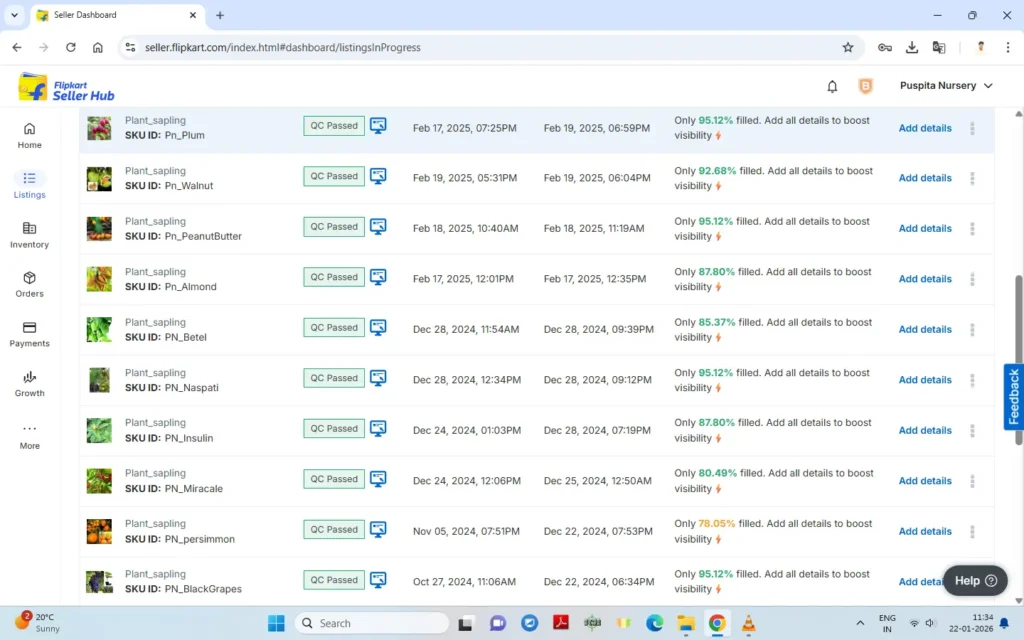Open the three-dot menu for Pn_Plum
This screenshot has height=640, width=1024.
click(972, 129)
